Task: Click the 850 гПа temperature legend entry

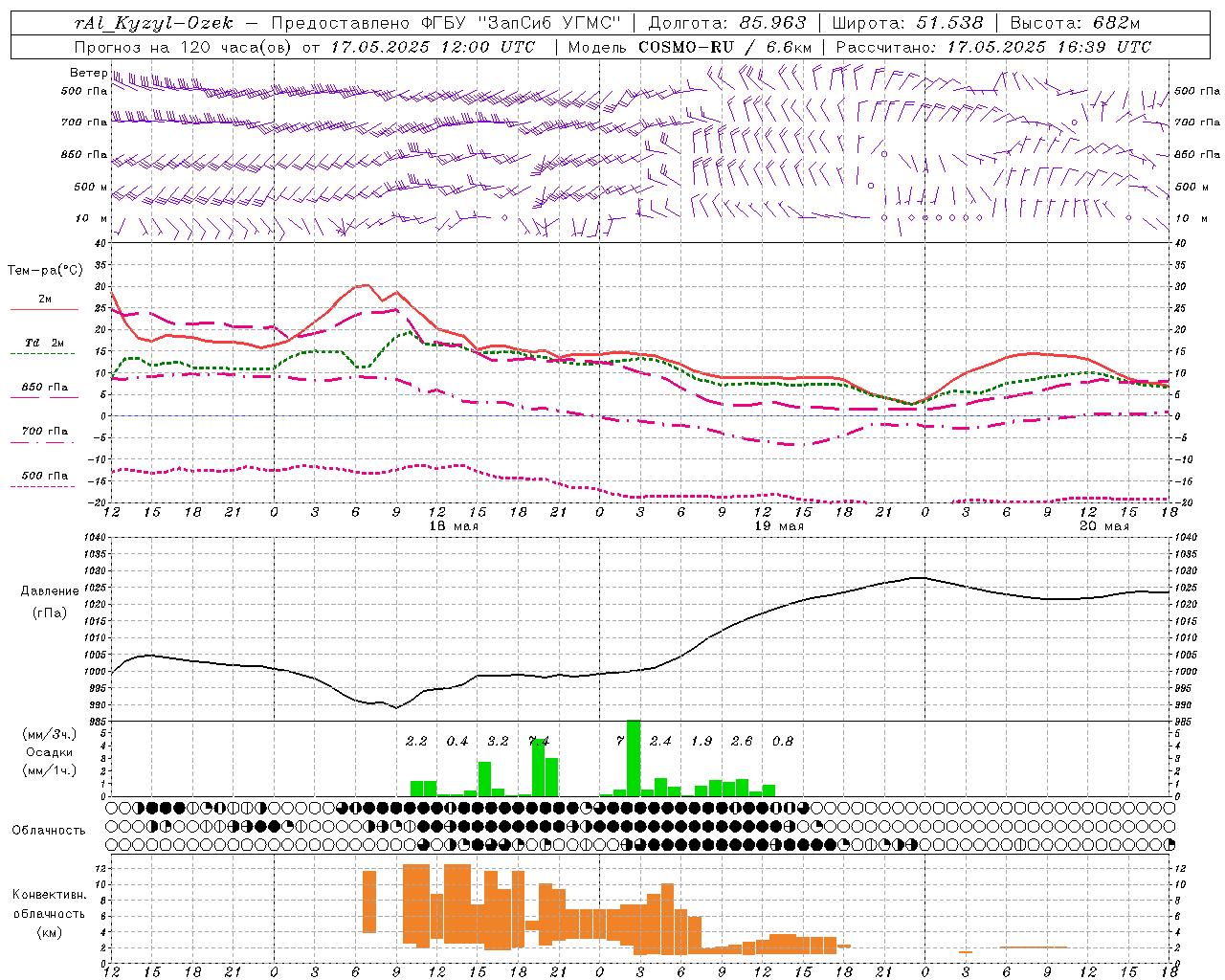Action: (45, 388)
